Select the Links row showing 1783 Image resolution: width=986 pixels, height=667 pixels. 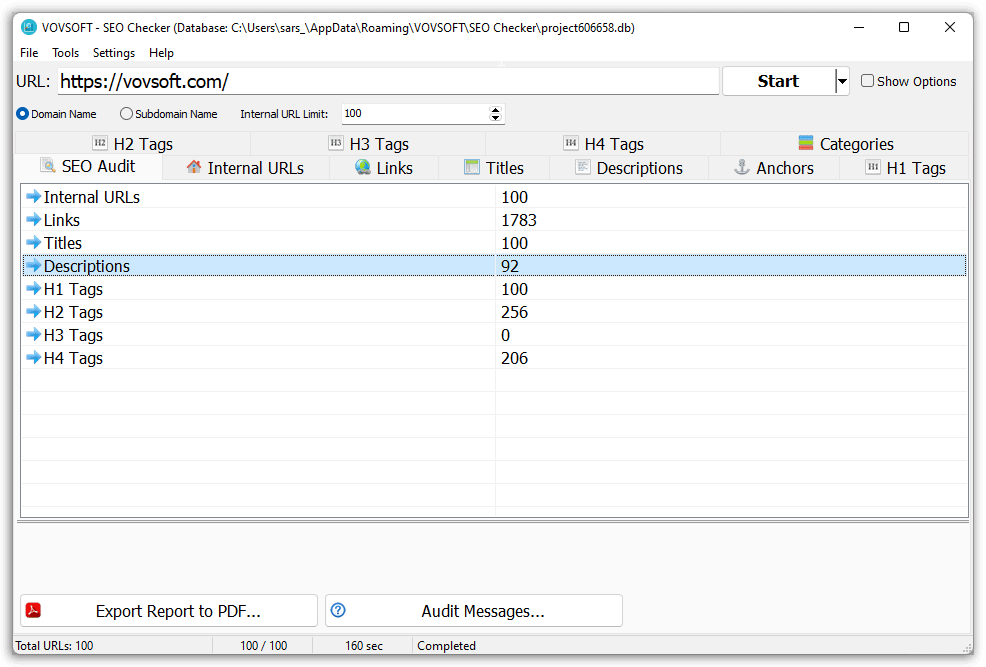coord(494,220)
